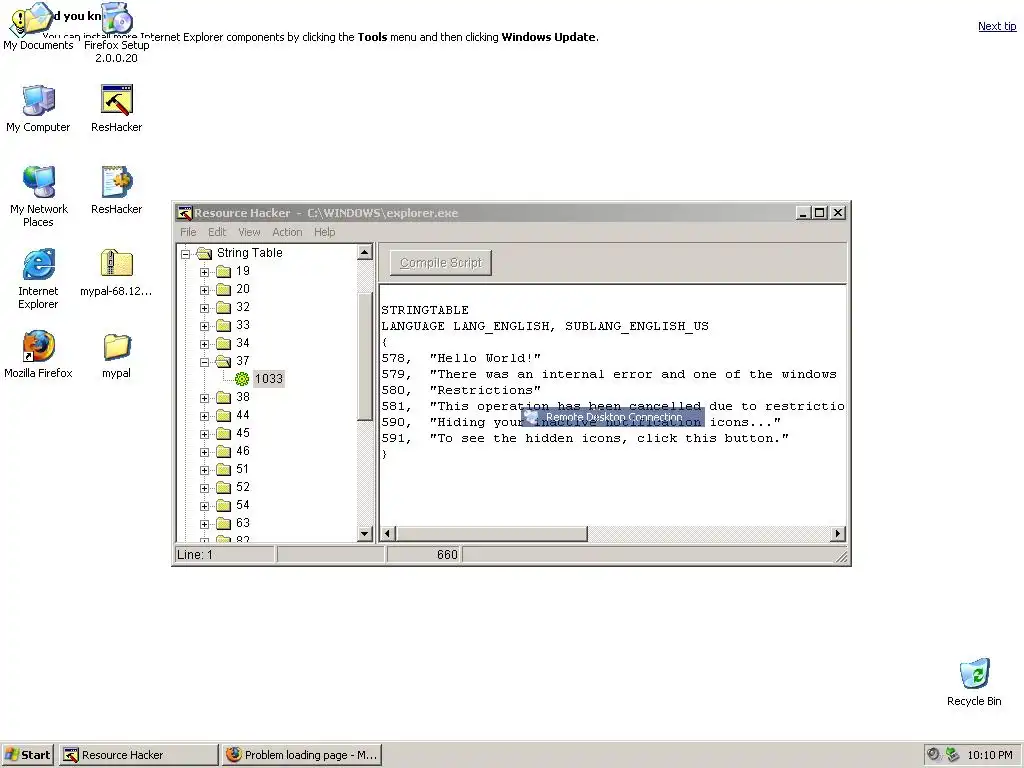Switch to Problem loading page Firefox taskbar button
This screenshot has width=1024, height=768.
click(x=302, y=755)
